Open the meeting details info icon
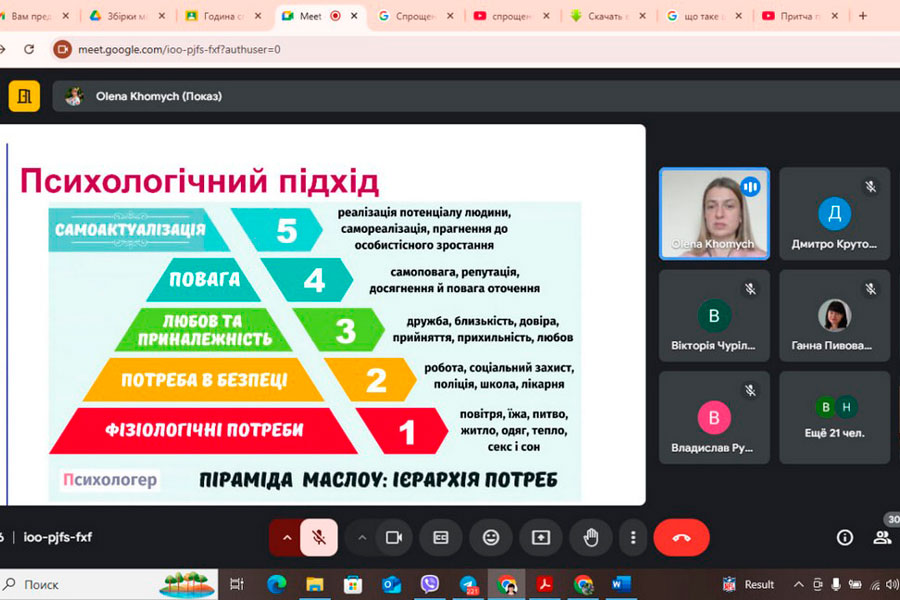Image resolution: width=900 pixels, height=600 pixels. pyautogui.click(x=845, y=537)
